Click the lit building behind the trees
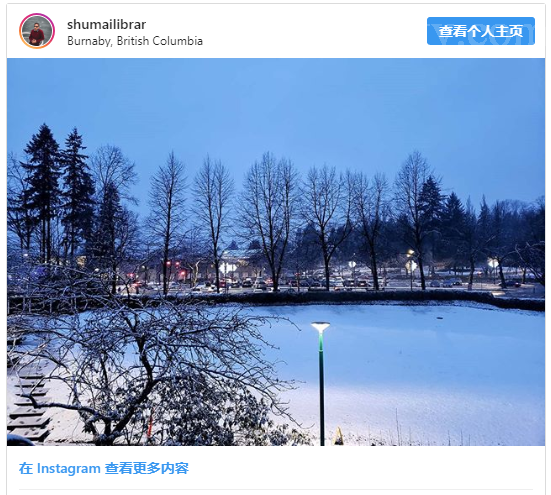 [x=238, y=263]
